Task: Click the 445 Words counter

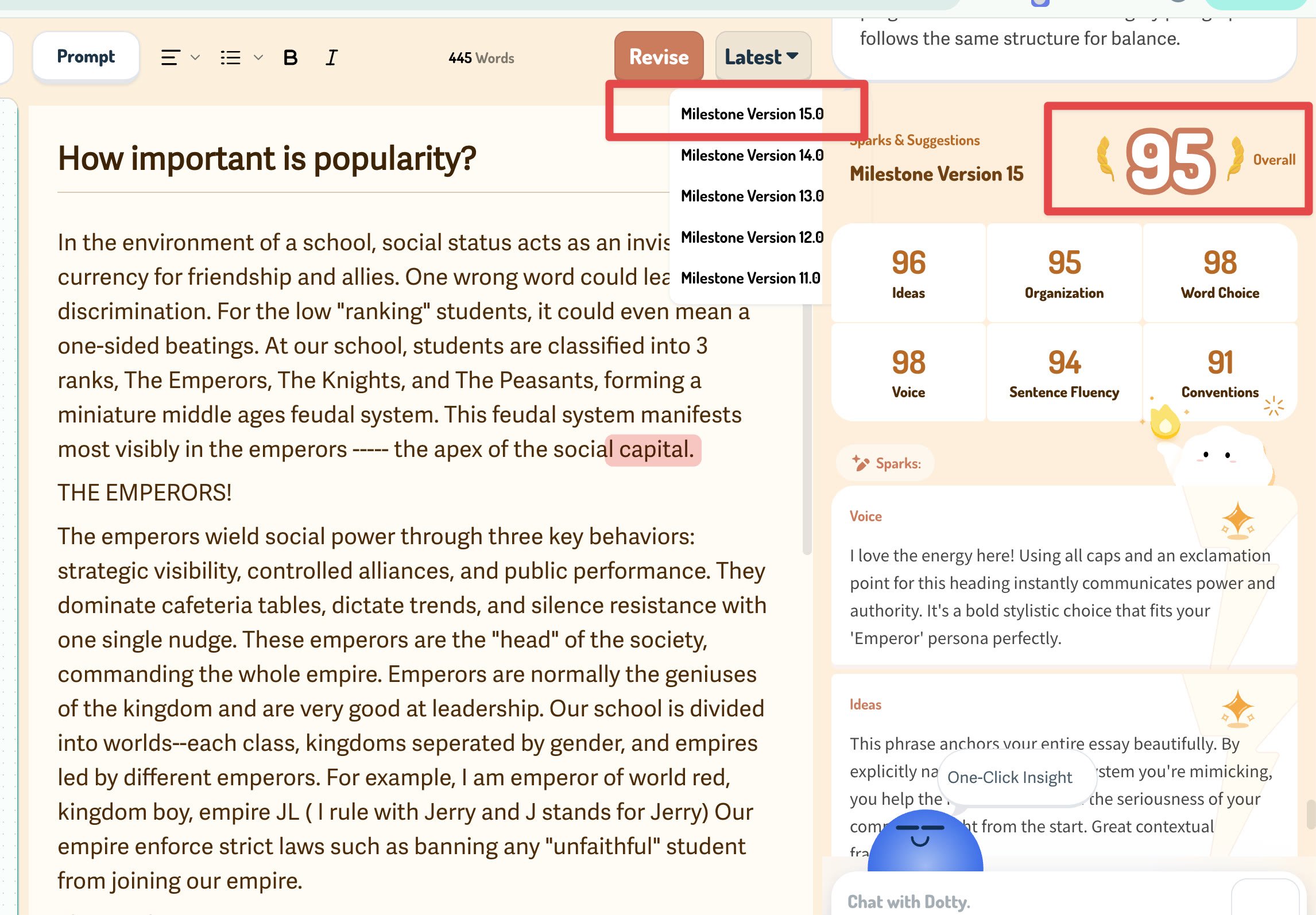Action: tap(481, 58)
